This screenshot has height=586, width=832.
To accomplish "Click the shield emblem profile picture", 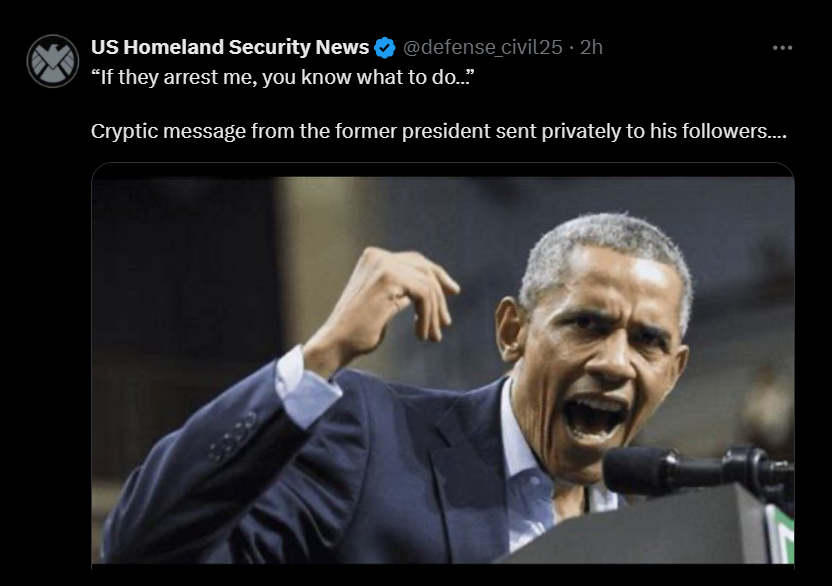I will (52, 60).
